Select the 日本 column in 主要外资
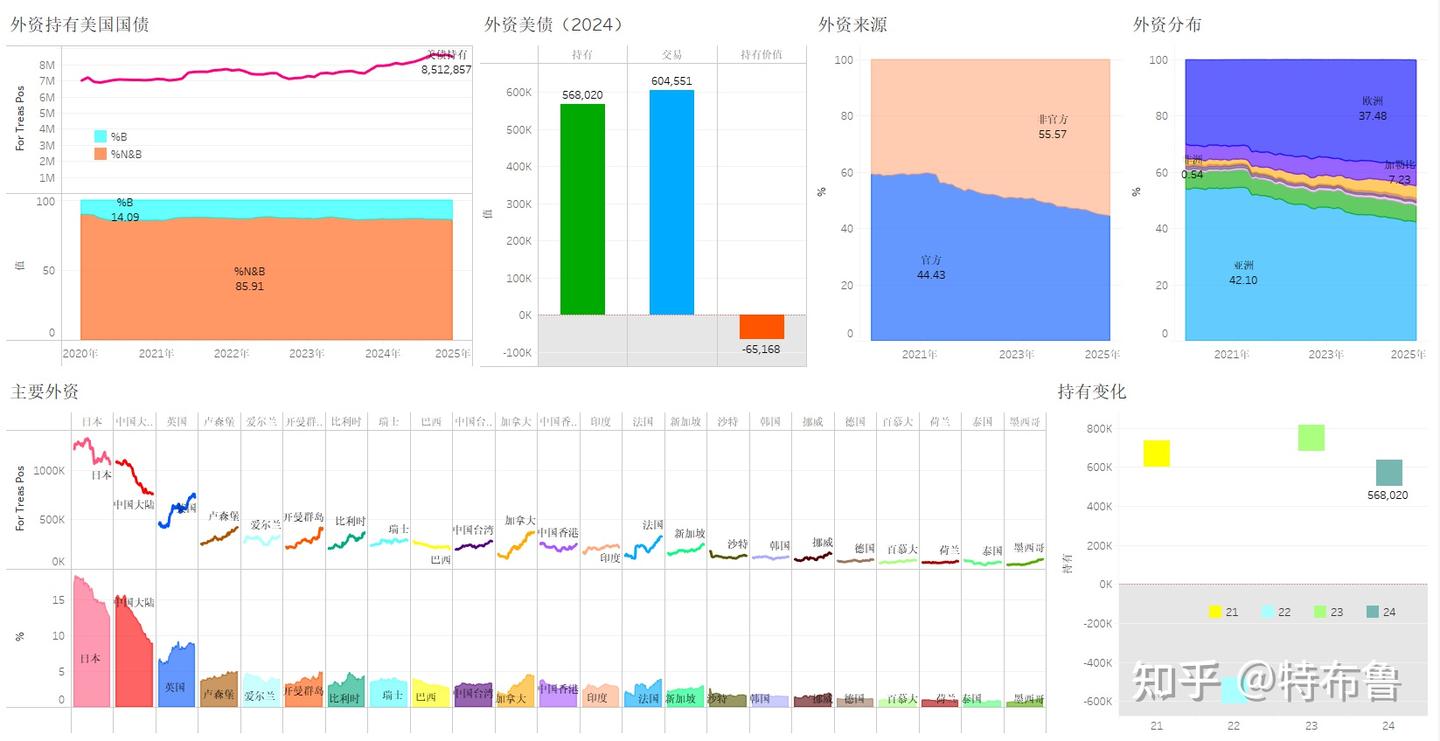 coord(90,420)
